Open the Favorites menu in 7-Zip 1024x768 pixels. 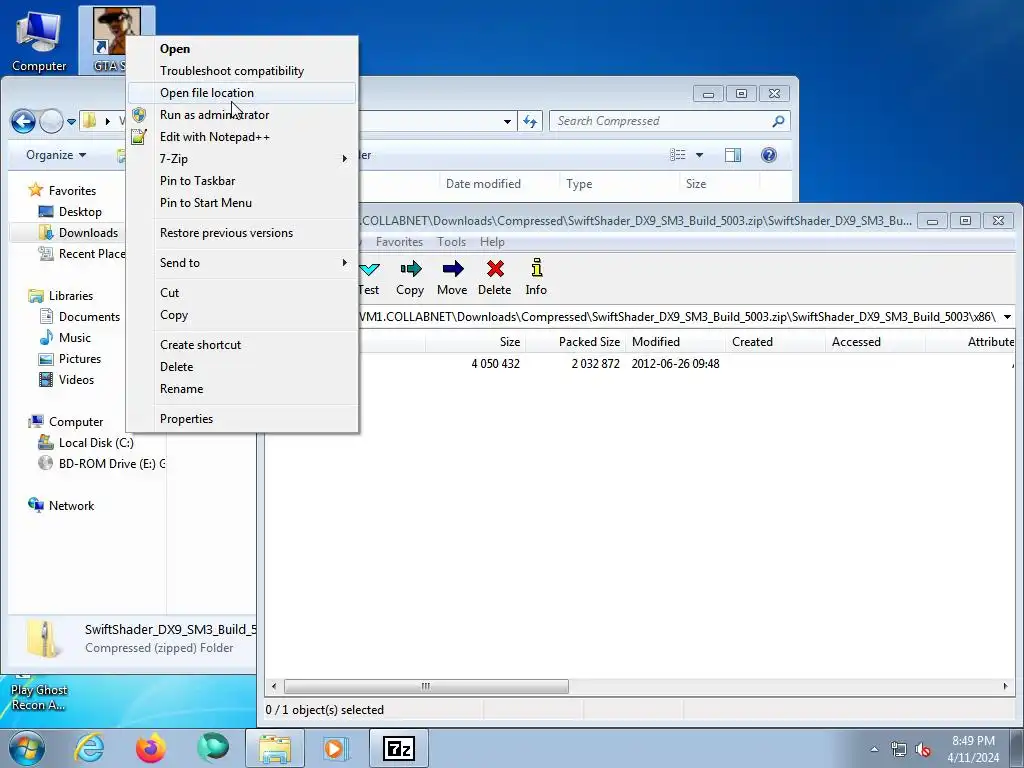(399, 242)
